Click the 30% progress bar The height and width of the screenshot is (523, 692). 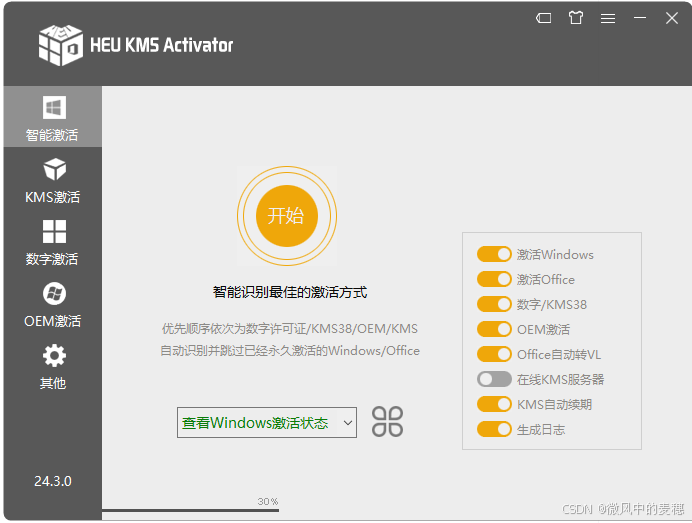click(190, 511)
